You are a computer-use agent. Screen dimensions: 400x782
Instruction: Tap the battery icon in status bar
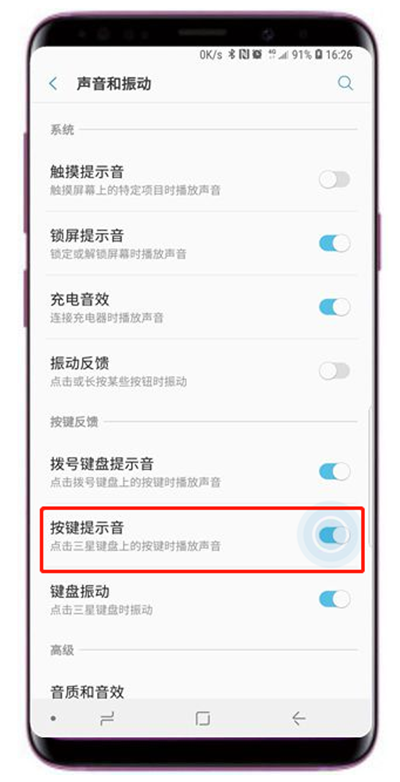[x=318, y=55]
